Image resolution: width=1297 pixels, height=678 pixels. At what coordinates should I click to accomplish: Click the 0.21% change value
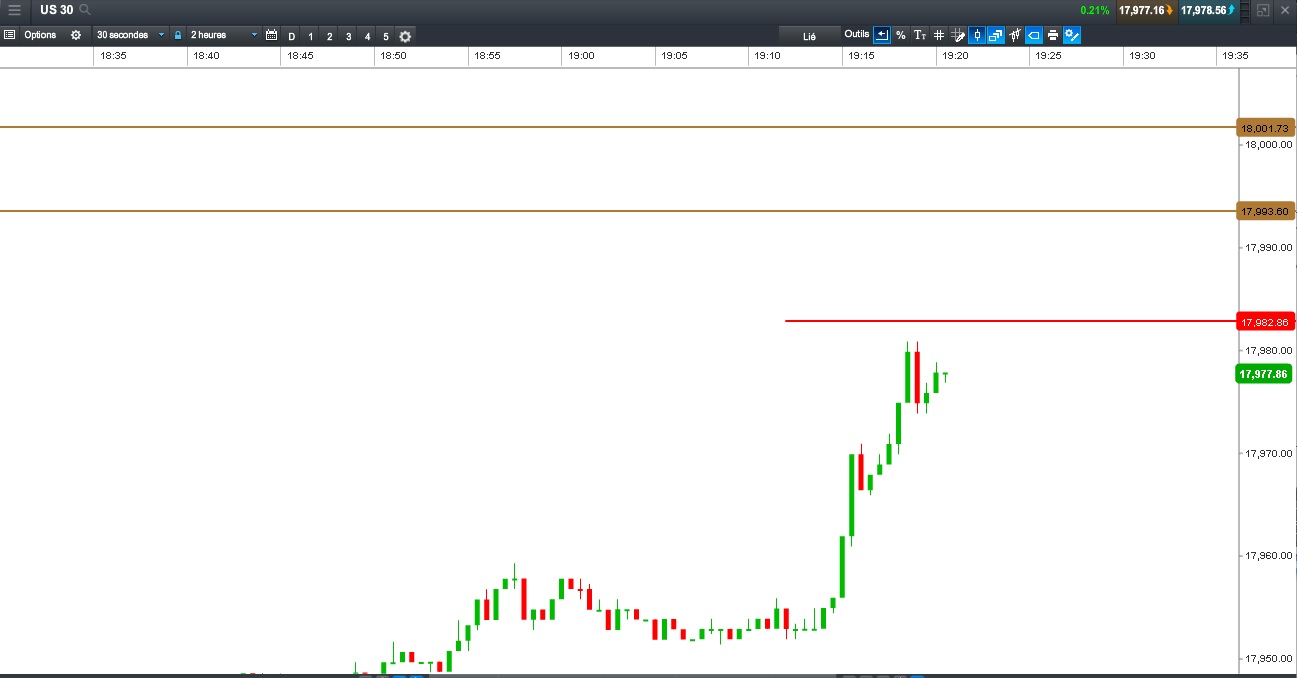(x=1095, y=10)
